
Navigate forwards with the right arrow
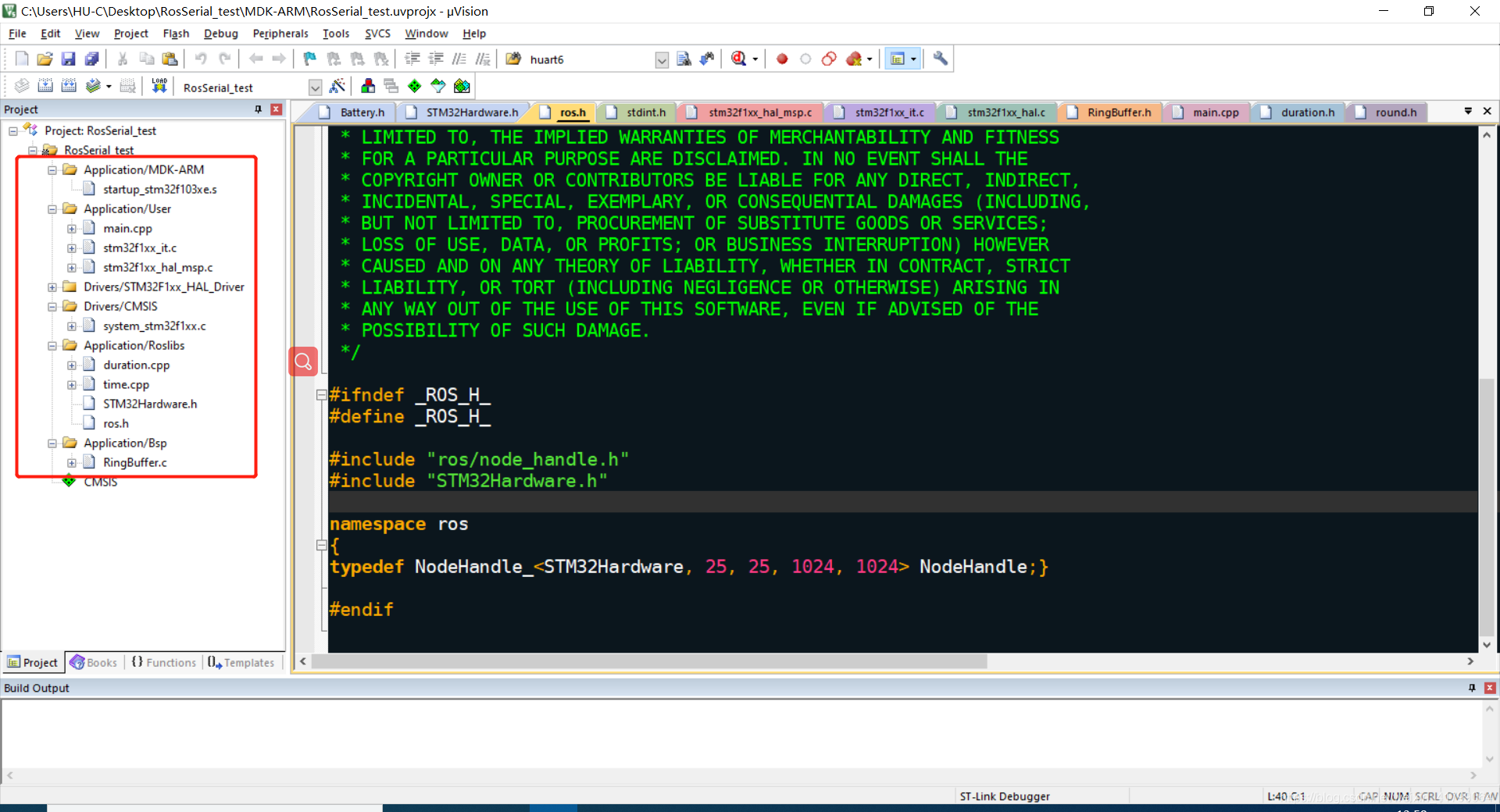(279, 59)
